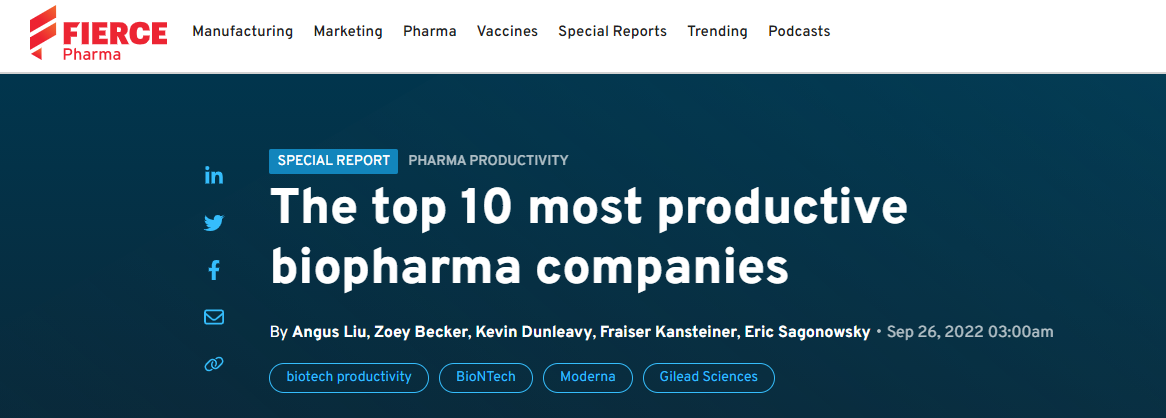
Task: Go to the Podcasts page
Action: 799,31
